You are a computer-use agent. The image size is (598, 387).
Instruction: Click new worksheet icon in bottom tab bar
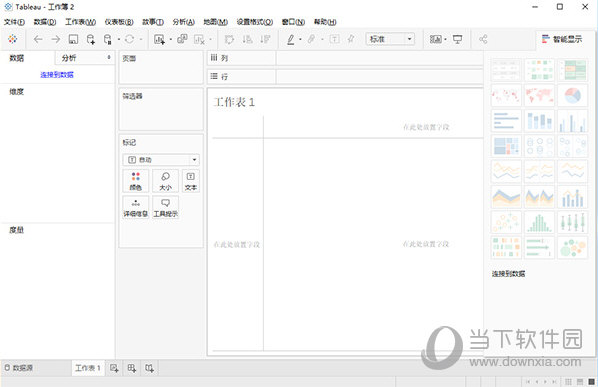114,368
